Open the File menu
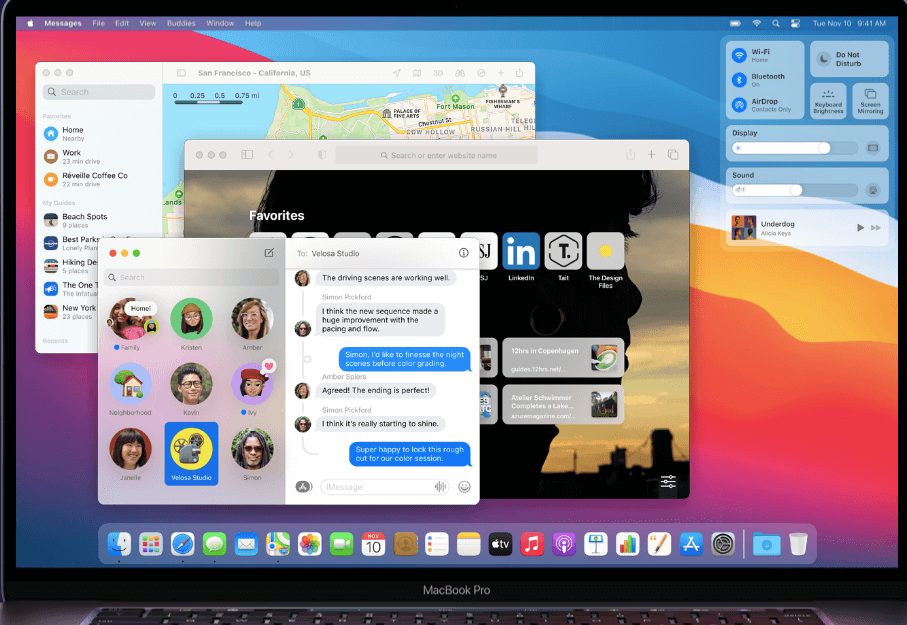Image resolution: width=907 pixels, height=625 pixels. [98, 23]
